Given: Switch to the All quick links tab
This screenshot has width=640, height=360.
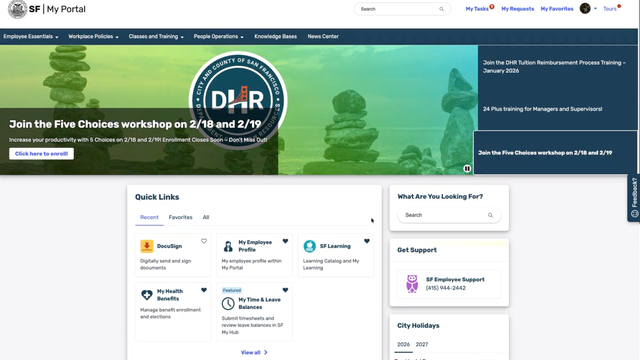Looking at the screenshot, I should [206, 217].
